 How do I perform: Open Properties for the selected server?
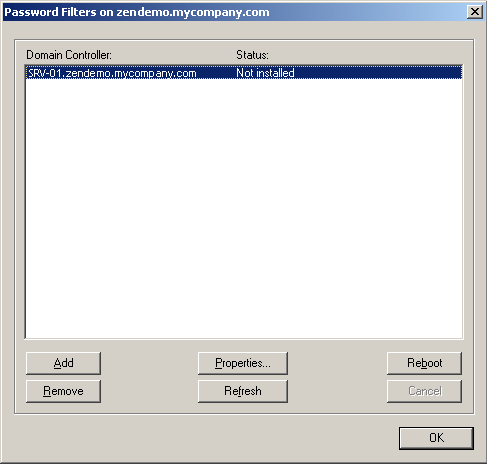(243, 363)
